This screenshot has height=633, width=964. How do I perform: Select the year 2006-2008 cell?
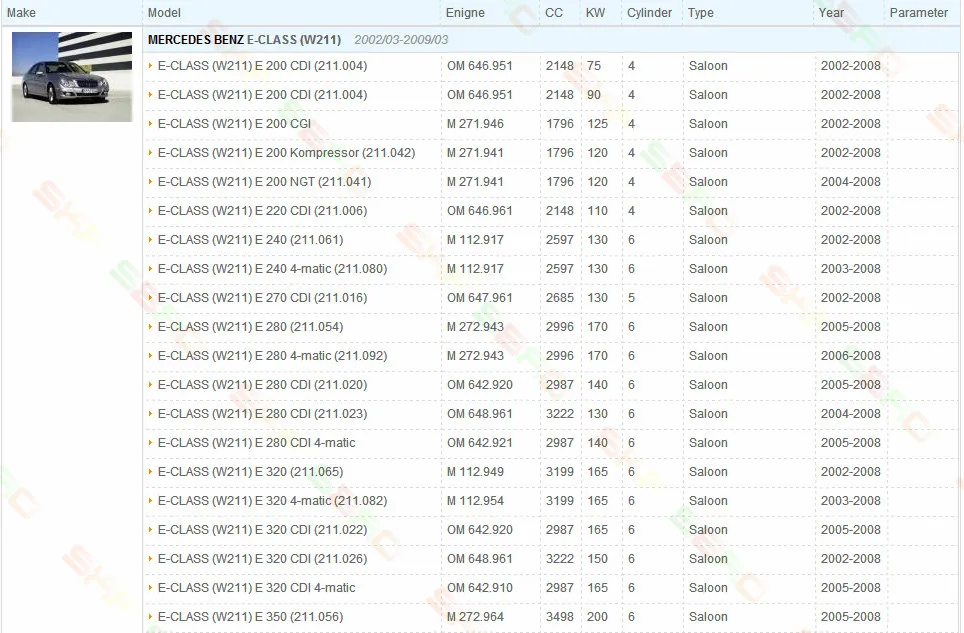click(850, 356)
